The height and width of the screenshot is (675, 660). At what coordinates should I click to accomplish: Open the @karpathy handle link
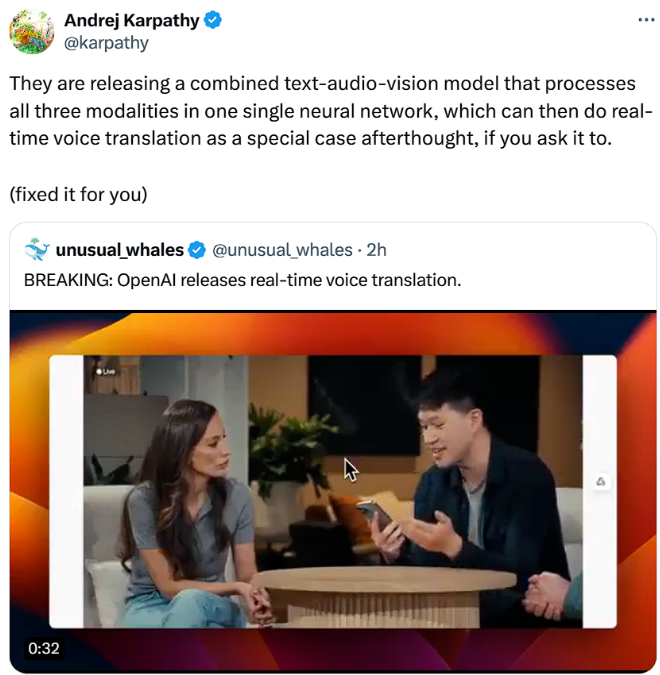coord(106,43)
